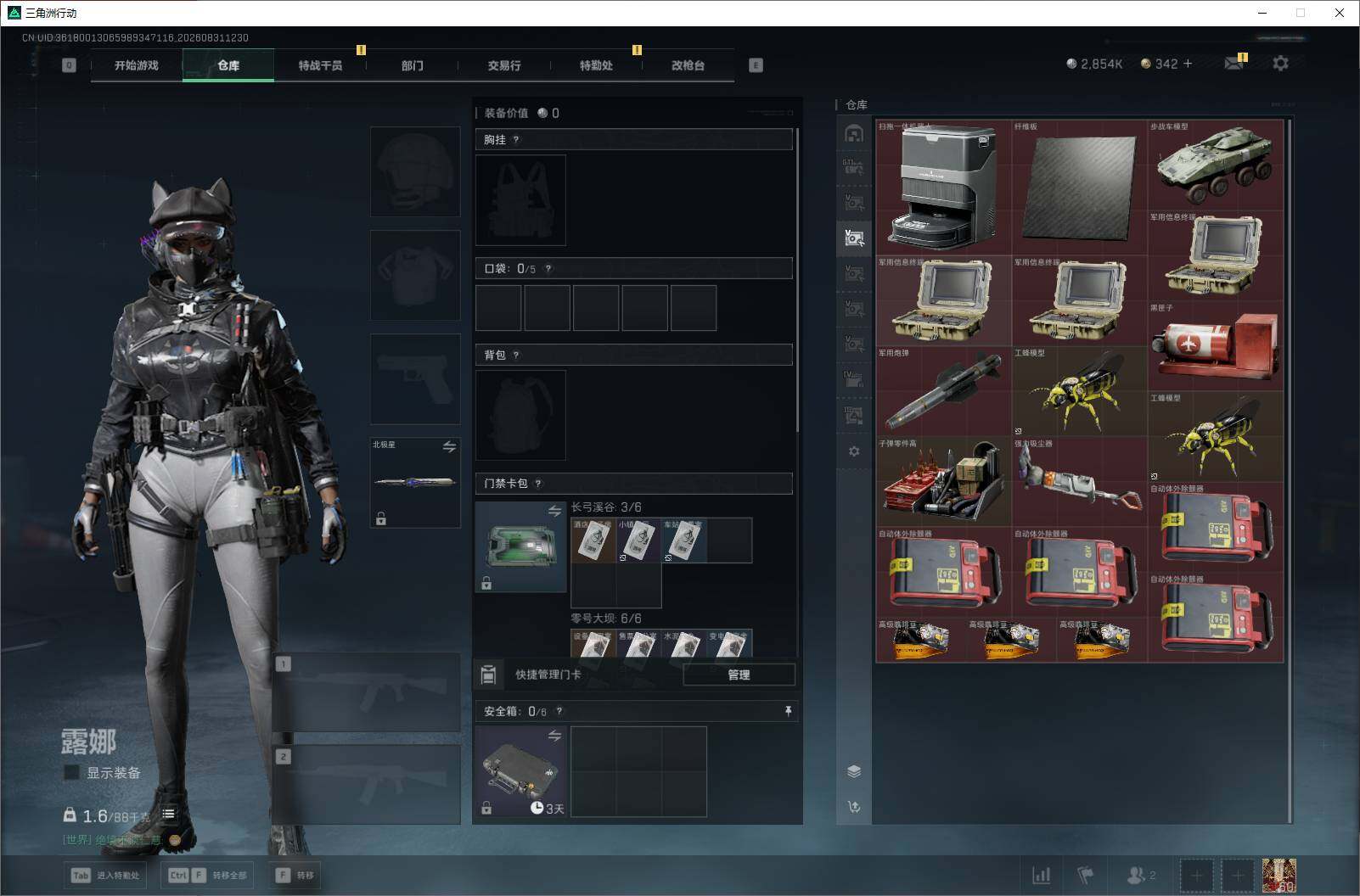This screenshot has width=1360, height=896.
Task: Show help for 门禁卡包 question mark
Action: pyautogui.click(x=538, y=484)
